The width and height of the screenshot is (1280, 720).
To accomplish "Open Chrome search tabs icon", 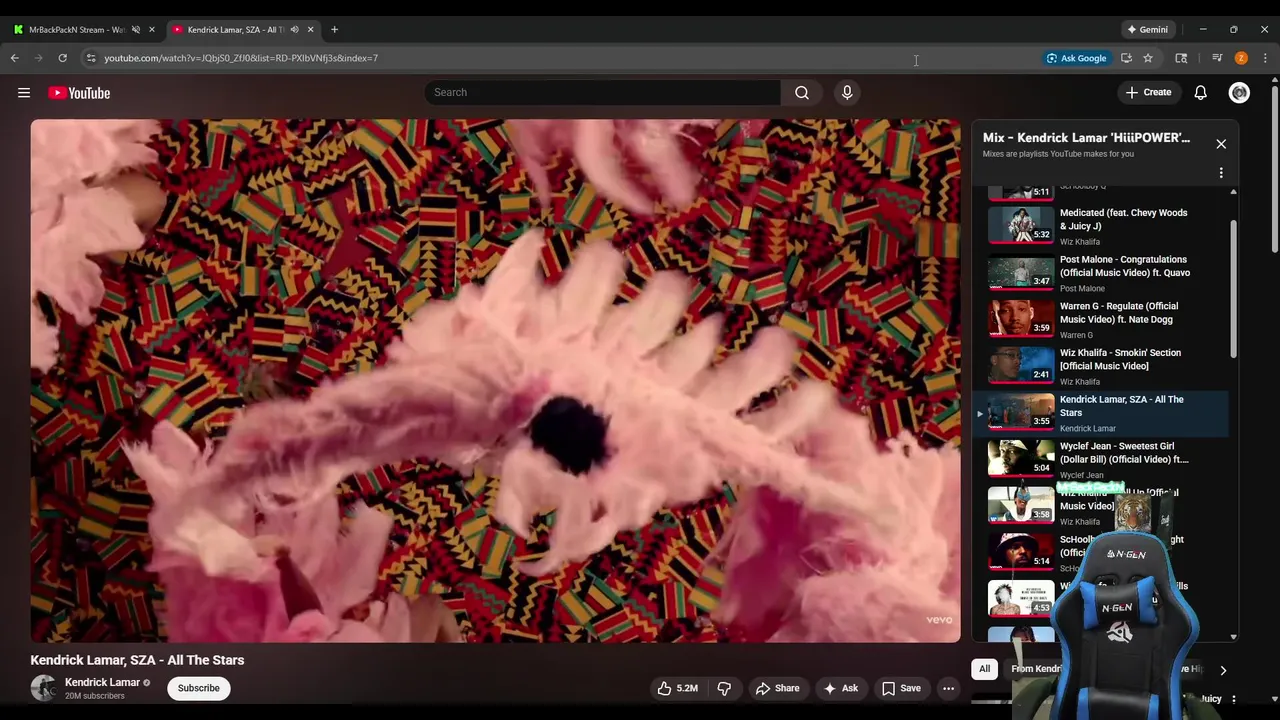I will [1181, 58].
